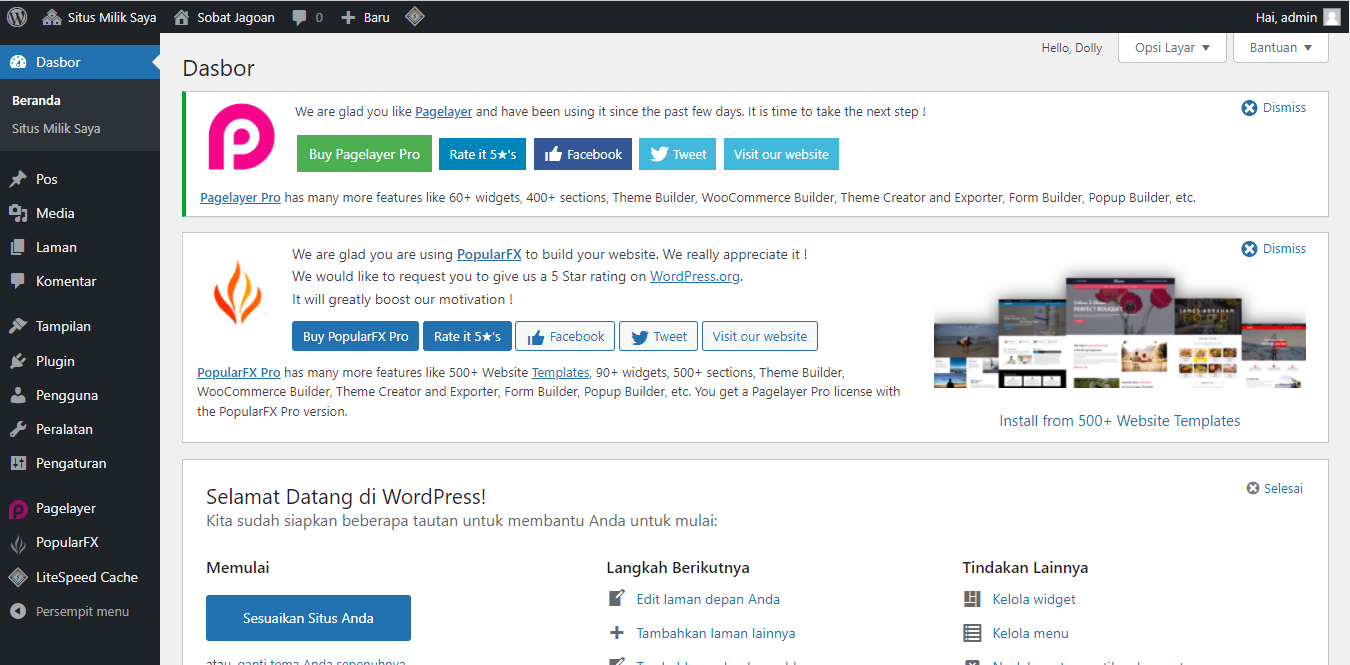Dismiss the PopularFX notice
Image resolution: width=1350 pixels, height=665 pixels.
(1274, 249)
